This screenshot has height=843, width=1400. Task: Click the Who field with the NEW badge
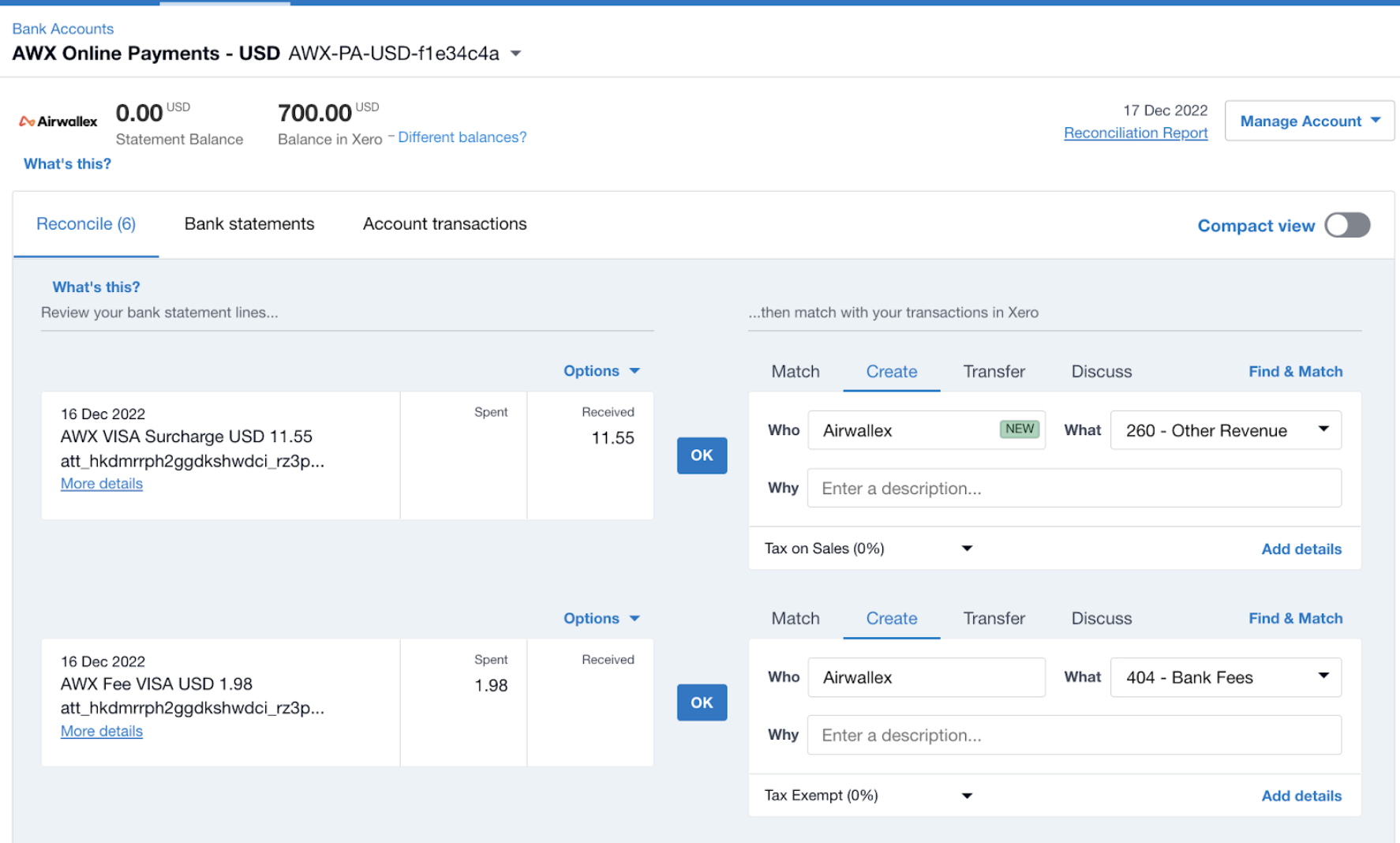[x=926, y=430]
